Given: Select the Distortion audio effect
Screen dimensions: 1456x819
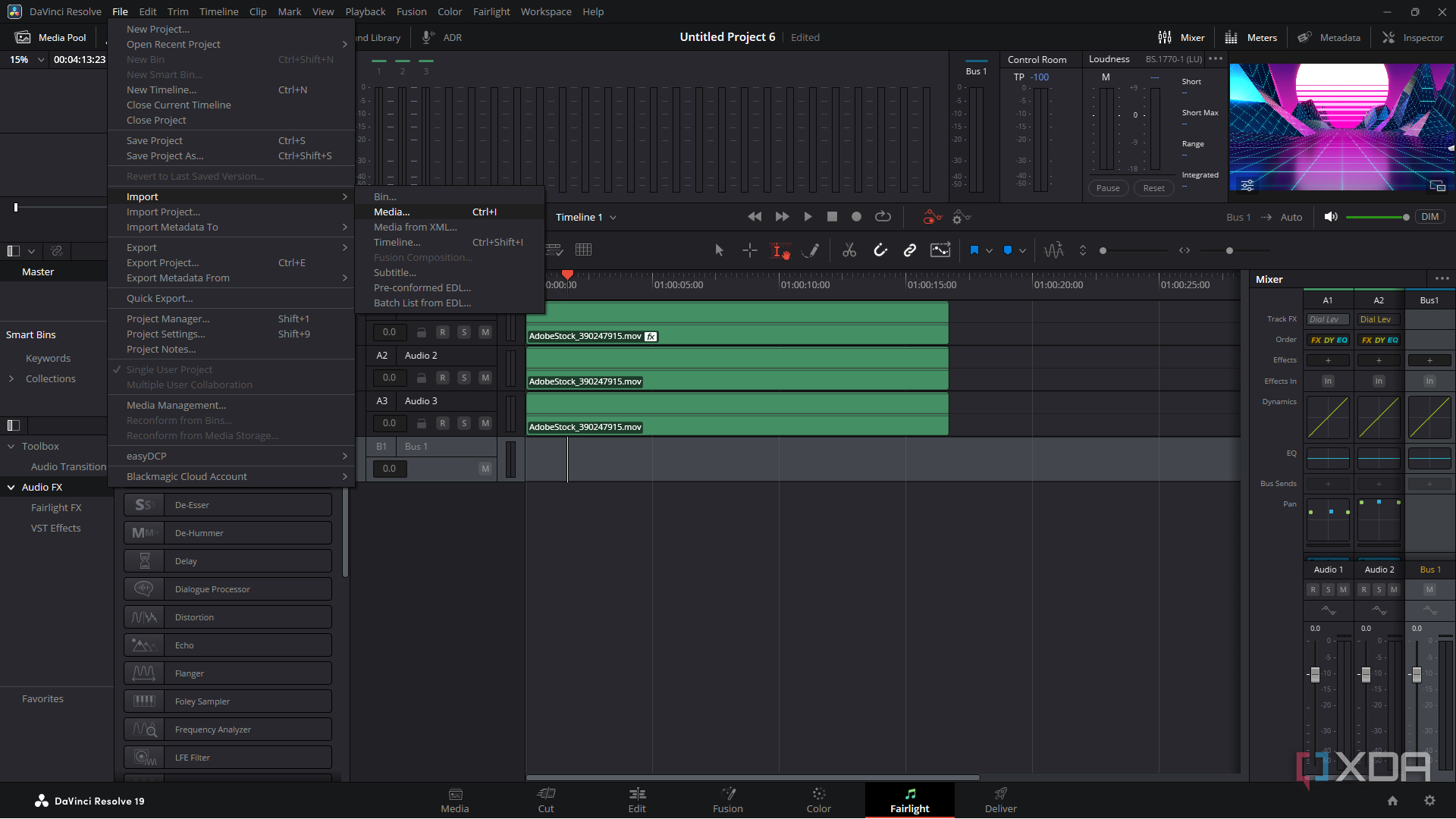Looking at the screenshot, I should point(227,617).
